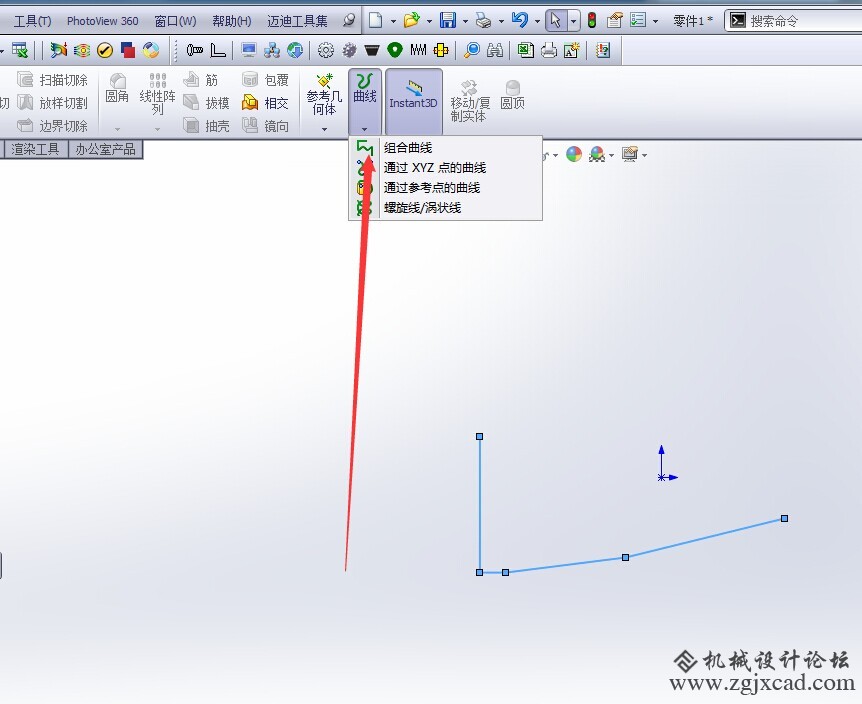
Task: Click the help document icon with question mark
Action: pyautogui.click(x=603, y=51)
